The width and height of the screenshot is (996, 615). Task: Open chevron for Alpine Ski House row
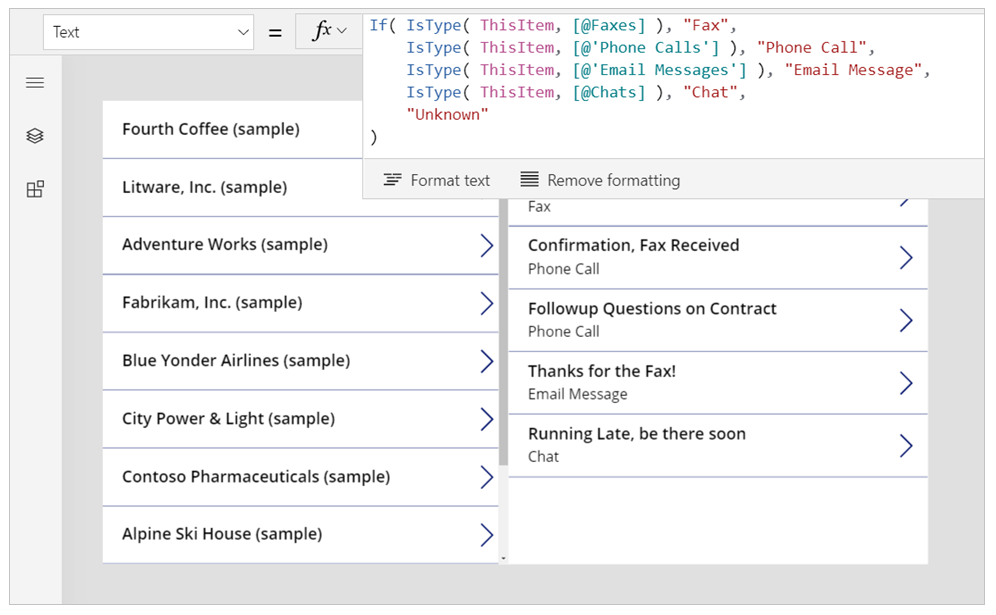[x=487, y=534]
